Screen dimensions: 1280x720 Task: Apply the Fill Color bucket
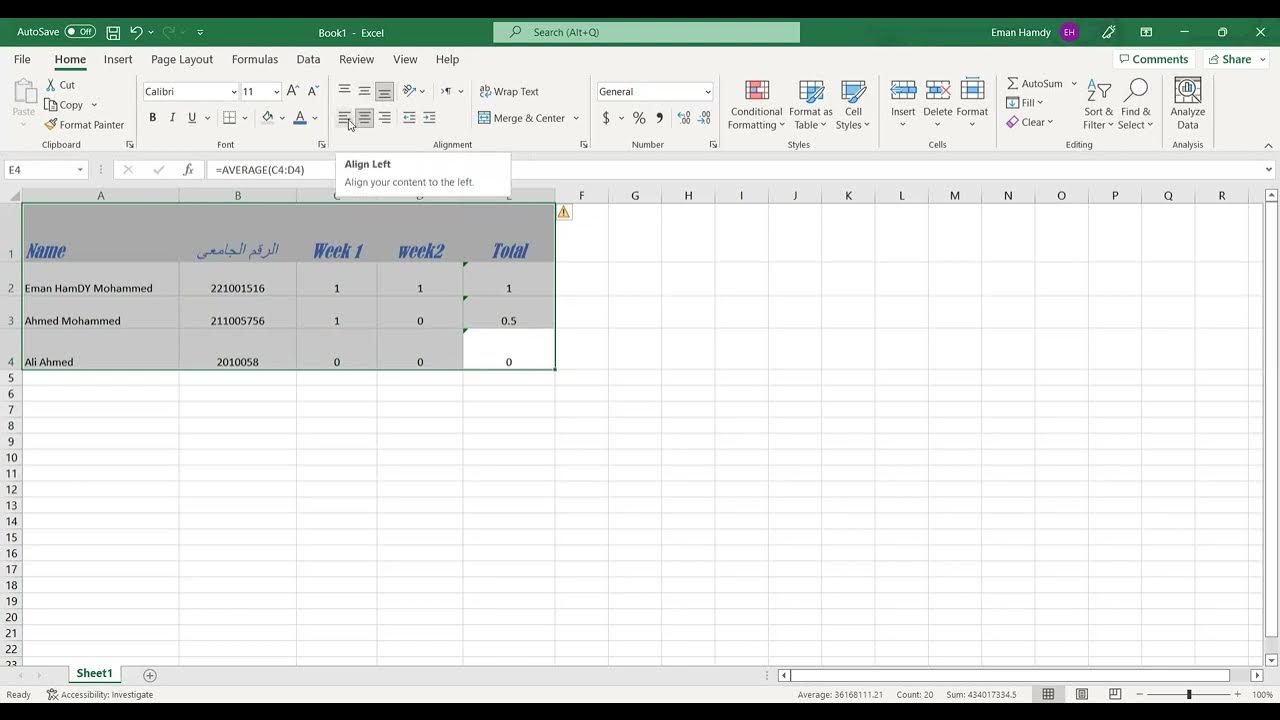click(267, 118)
